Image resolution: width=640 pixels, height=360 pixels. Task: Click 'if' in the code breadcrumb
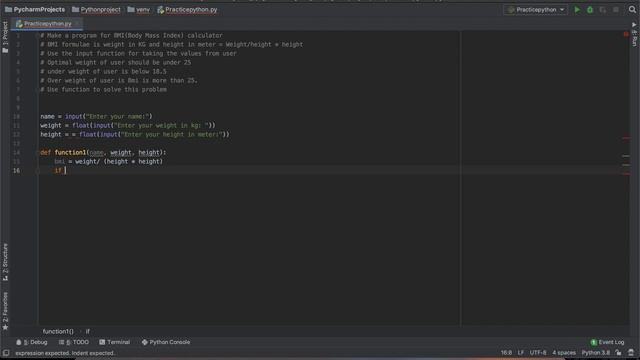tap(87, 331)
